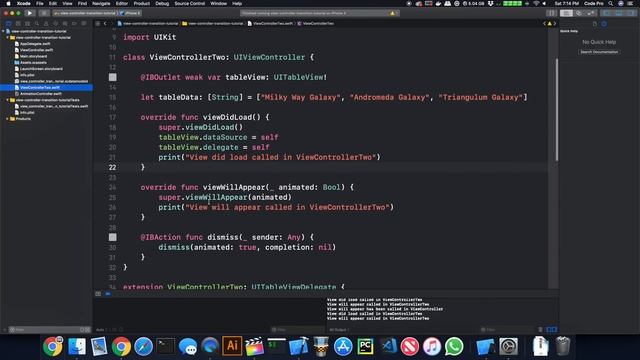This screenshot has height=360, width=640.
Task: Open Xcode icon in the Dock
Action: pyautogui.click(x=299, y=346)
